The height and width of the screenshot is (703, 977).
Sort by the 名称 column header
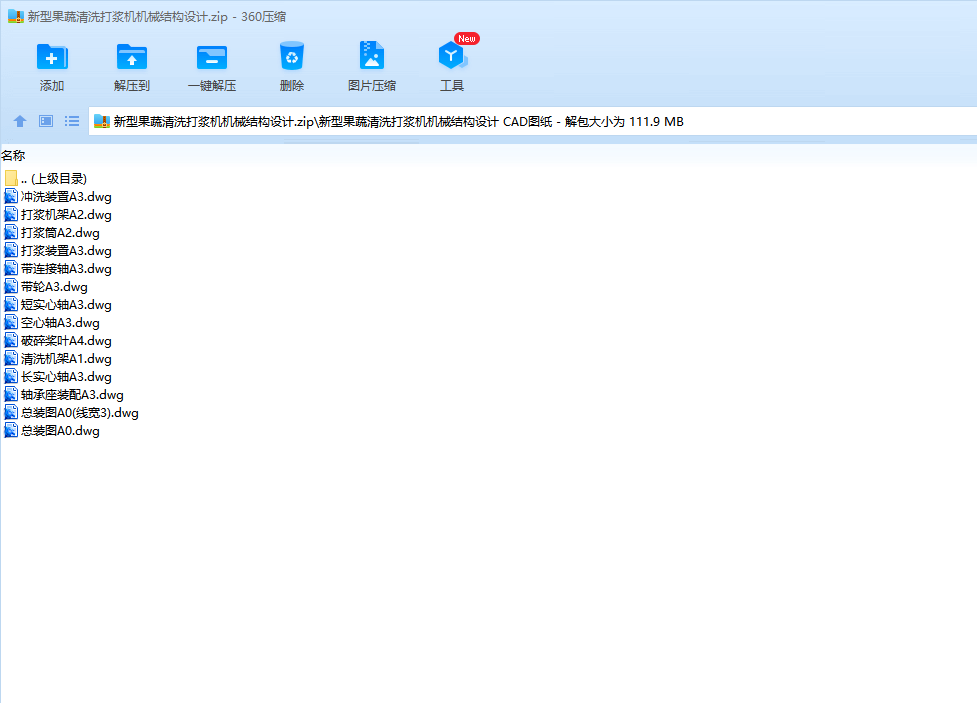13,155
